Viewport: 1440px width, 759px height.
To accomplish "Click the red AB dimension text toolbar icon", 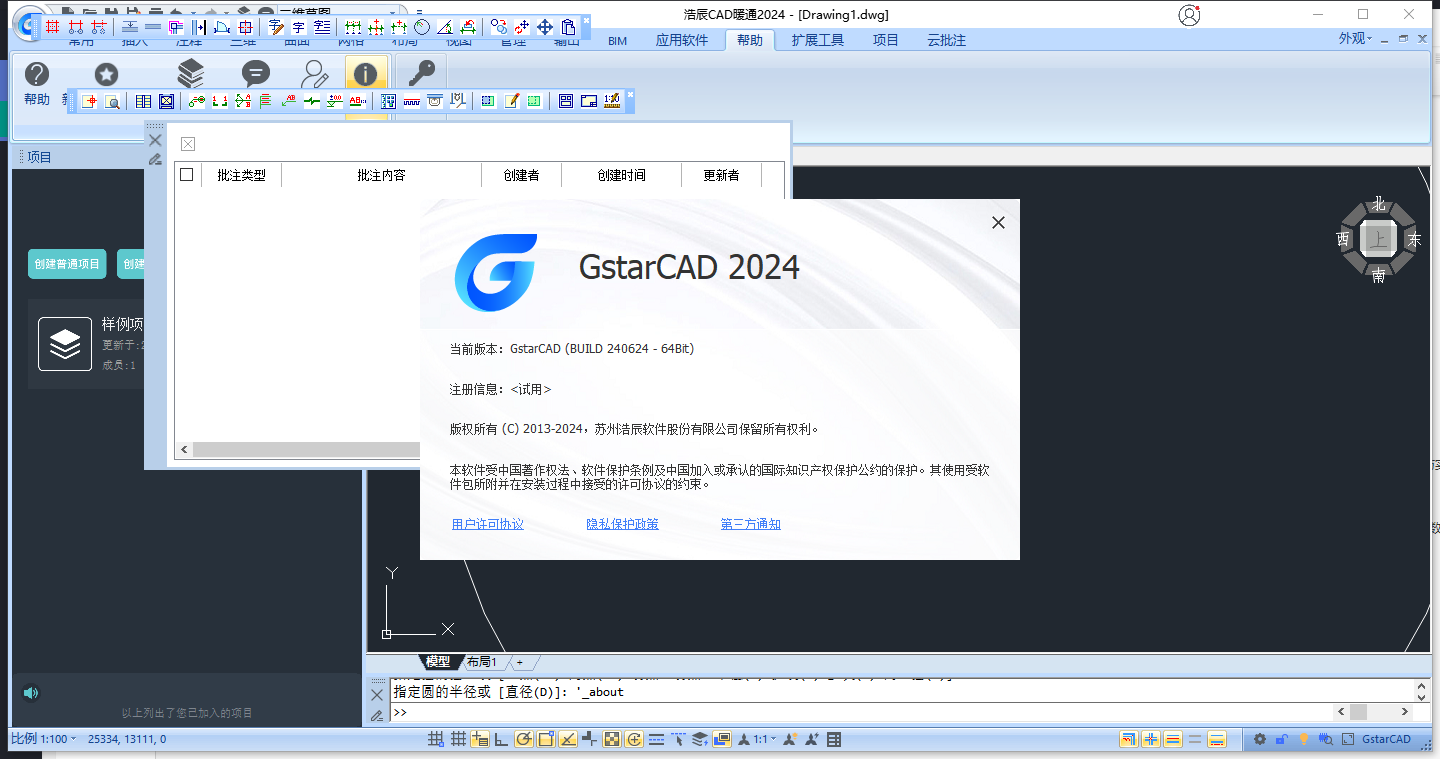I will coord(357,101).
